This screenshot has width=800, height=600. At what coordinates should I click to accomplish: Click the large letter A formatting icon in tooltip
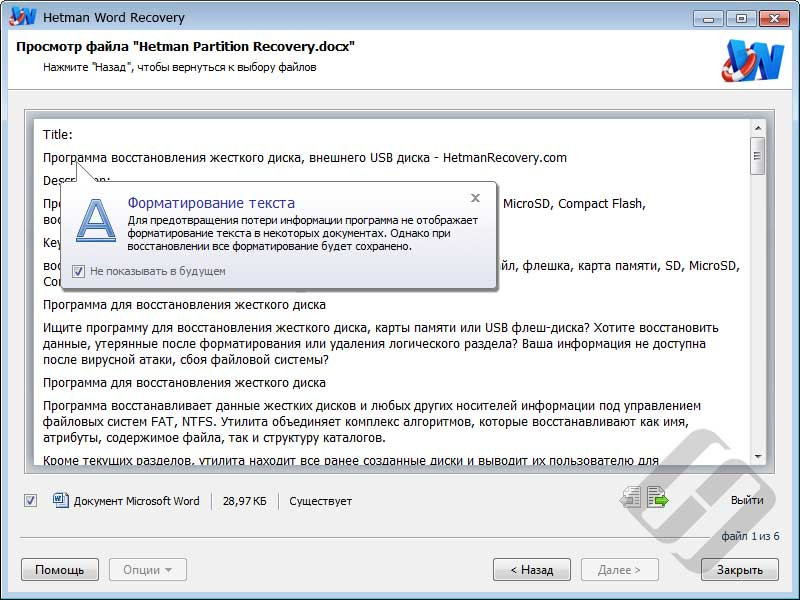click(96, 220)
